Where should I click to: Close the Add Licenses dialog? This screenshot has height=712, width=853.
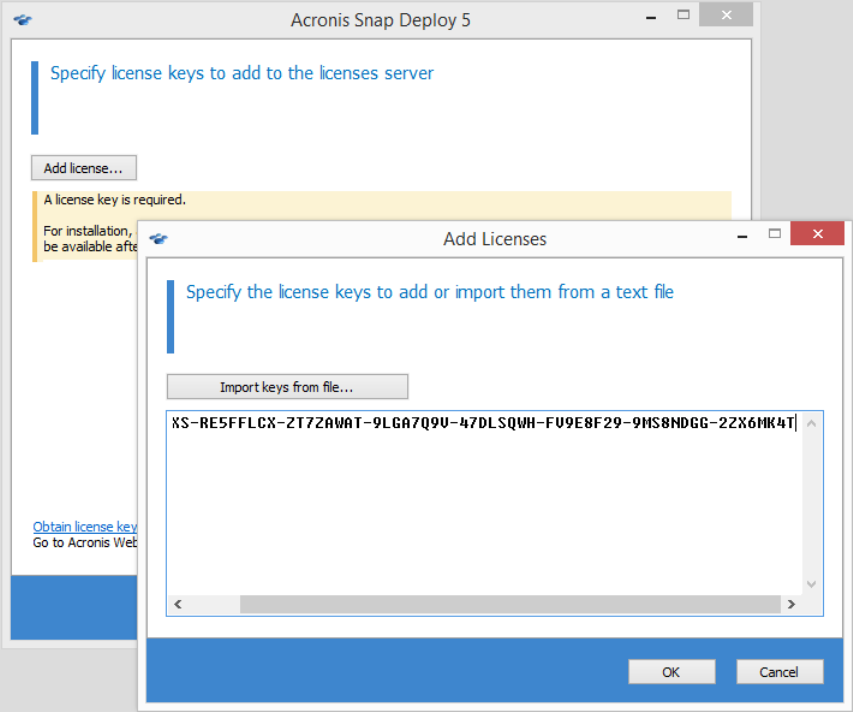click(817, 234)
